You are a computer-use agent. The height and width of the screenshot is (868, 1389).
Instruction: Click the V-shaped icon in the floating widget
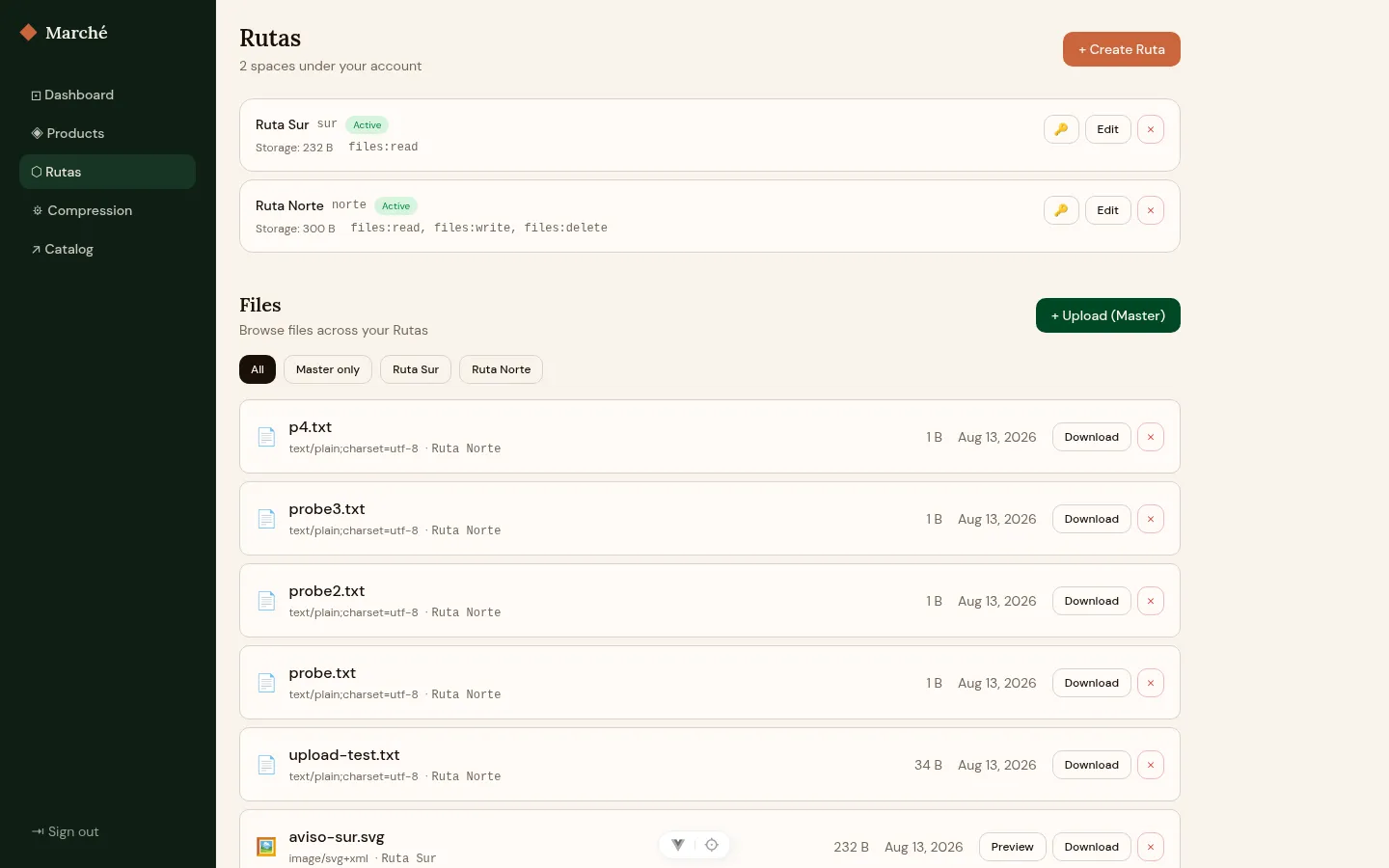pyautogui.click(x=678, y=845)
